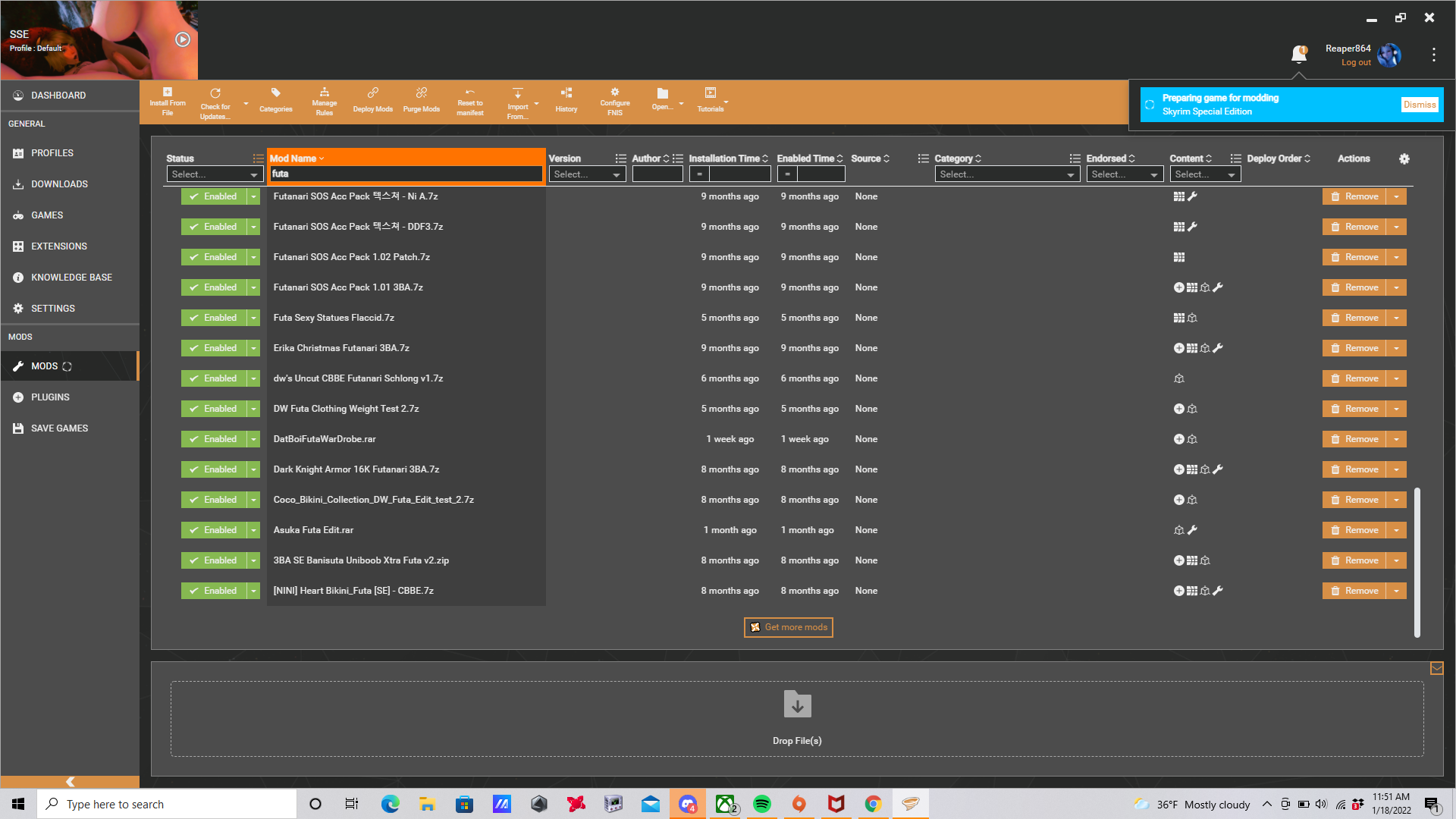Click Get more mods button

[789, 627]
